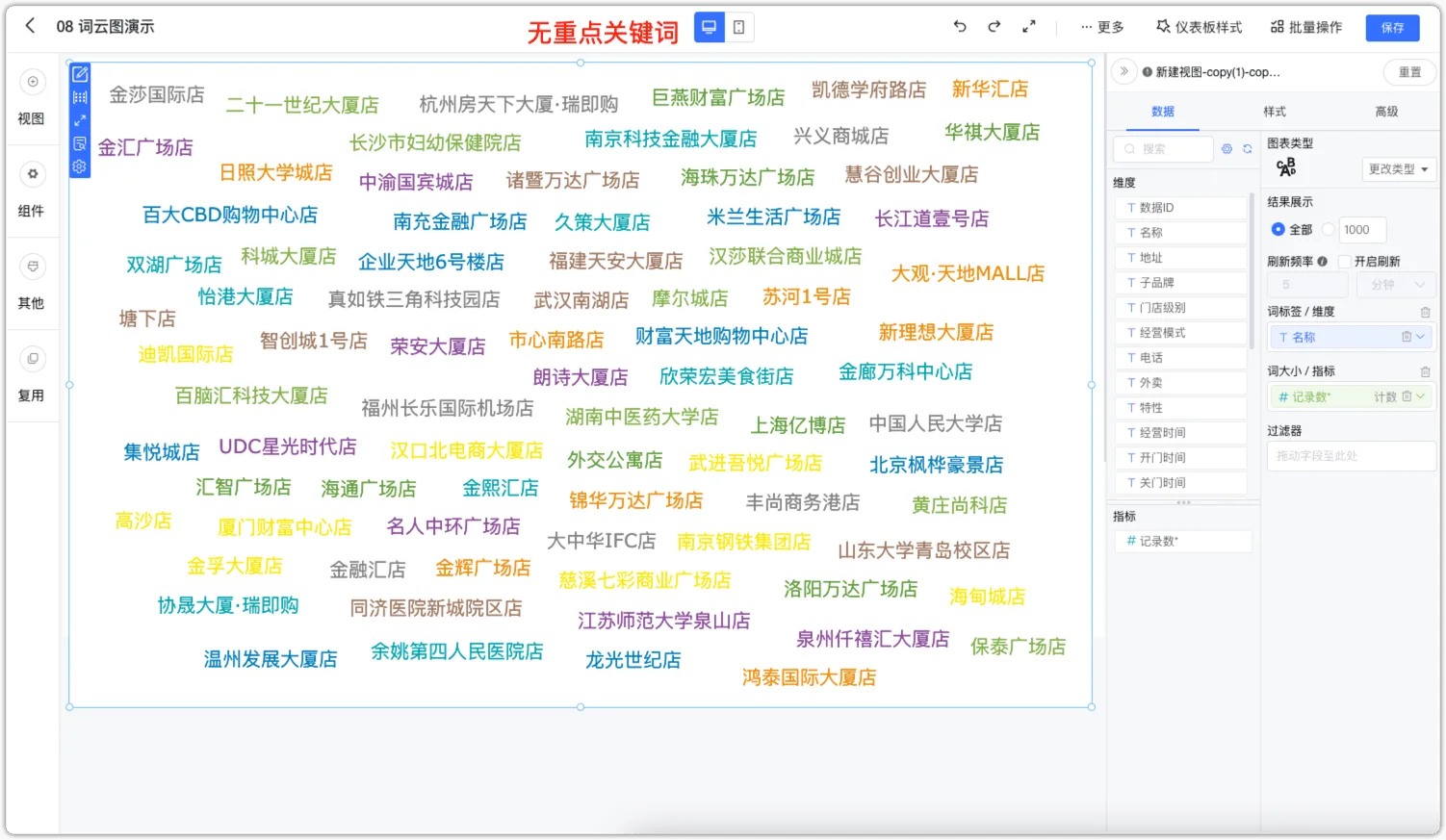
Task: Click the refresh interval 5 field
Action: coord(1309,285)
